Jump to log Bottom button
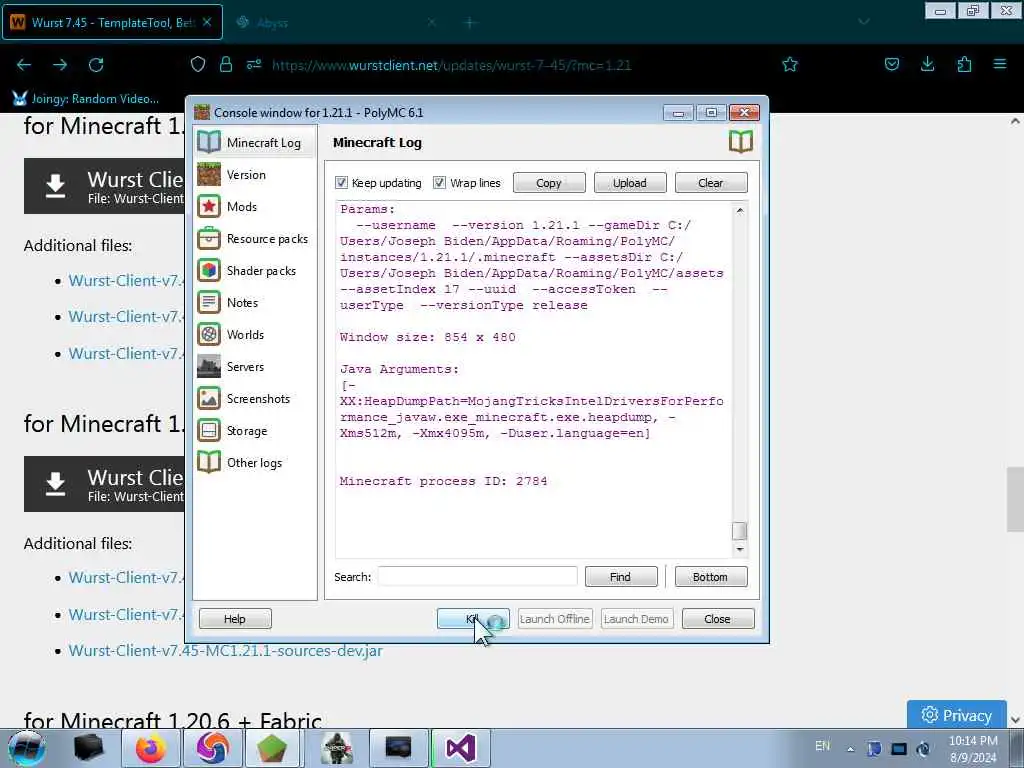 click(711, 577)
